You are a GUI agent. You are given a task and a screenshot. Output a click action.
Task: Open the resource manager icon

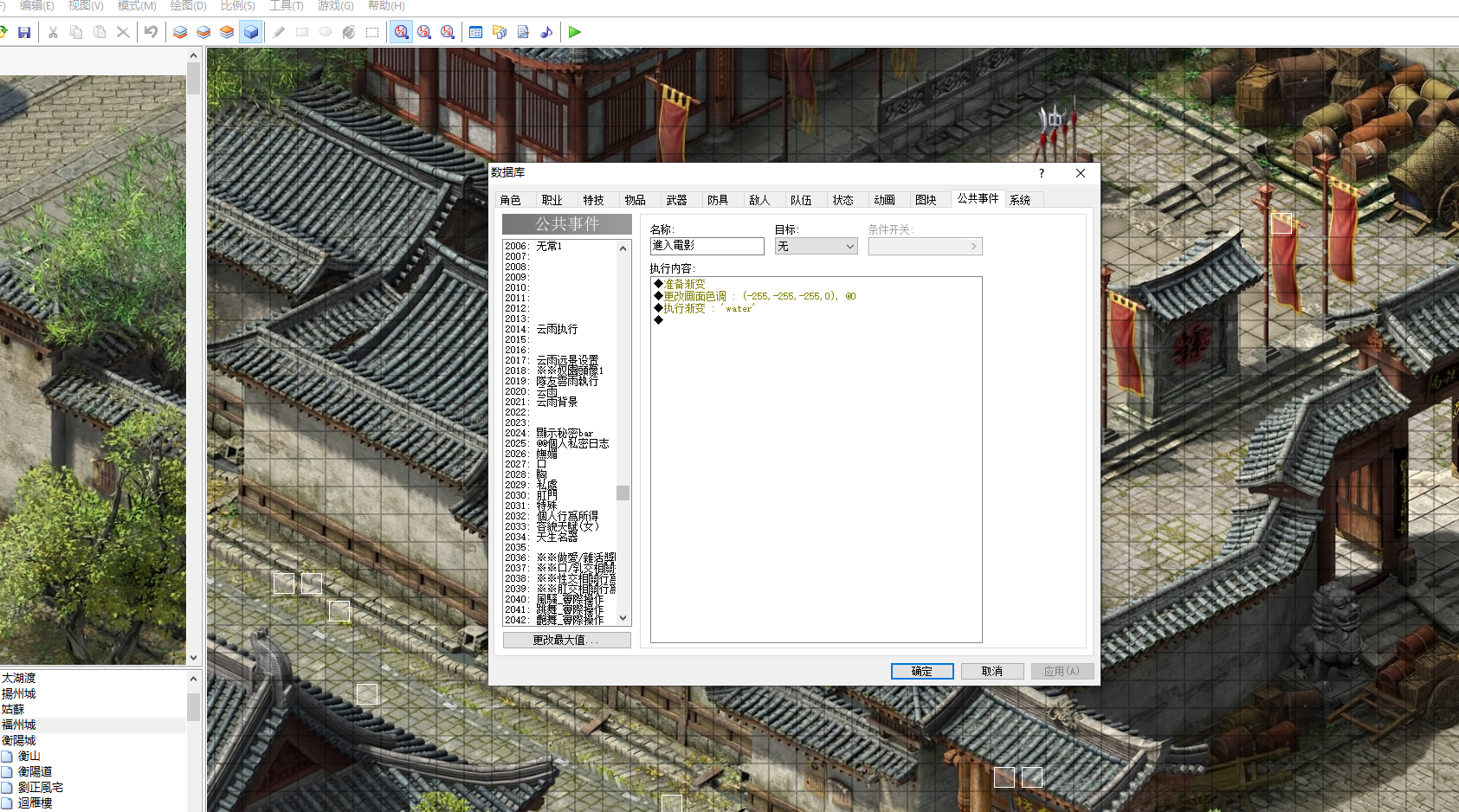500,32
